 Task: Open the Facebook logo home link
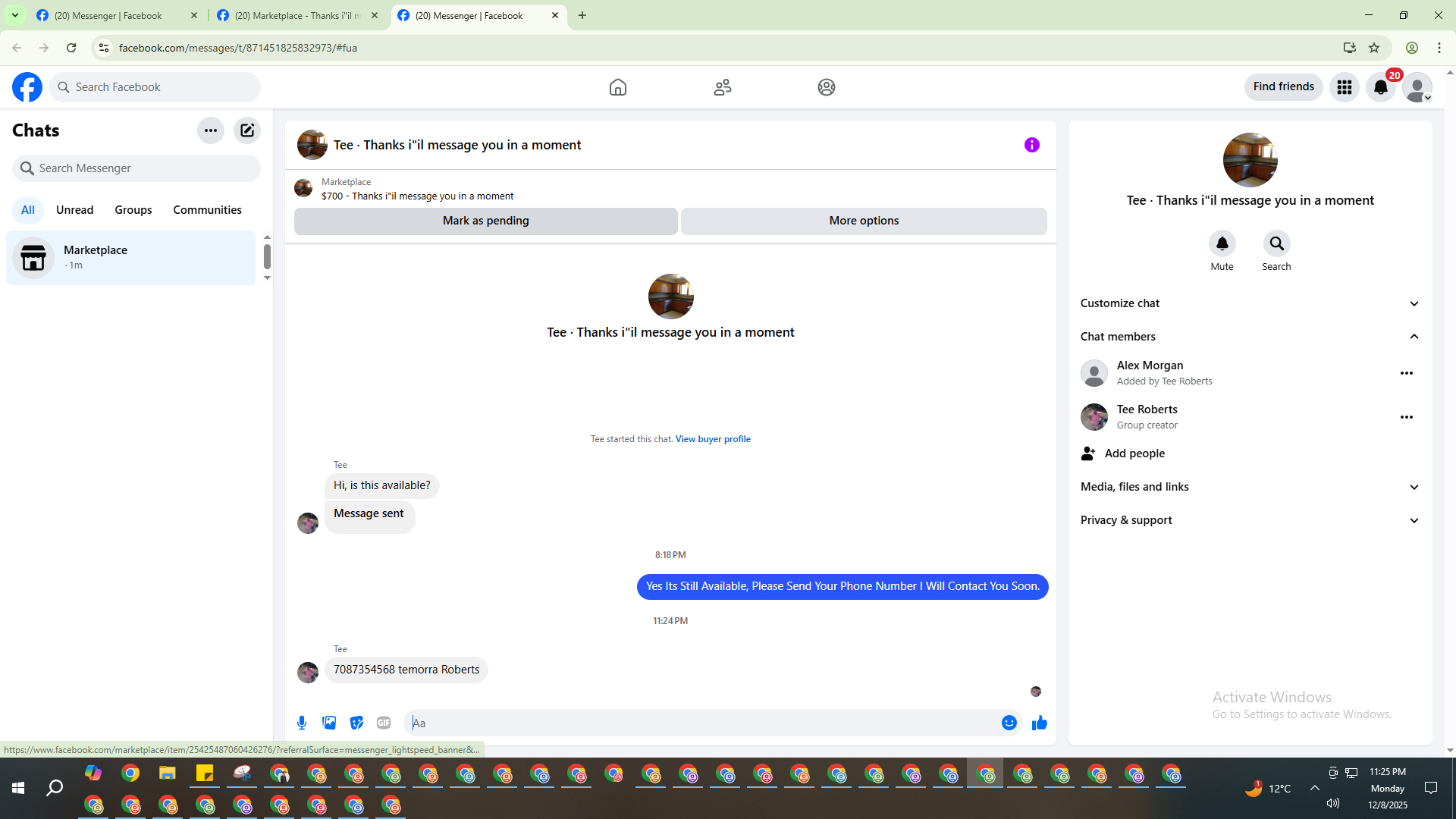click(27, 87)
